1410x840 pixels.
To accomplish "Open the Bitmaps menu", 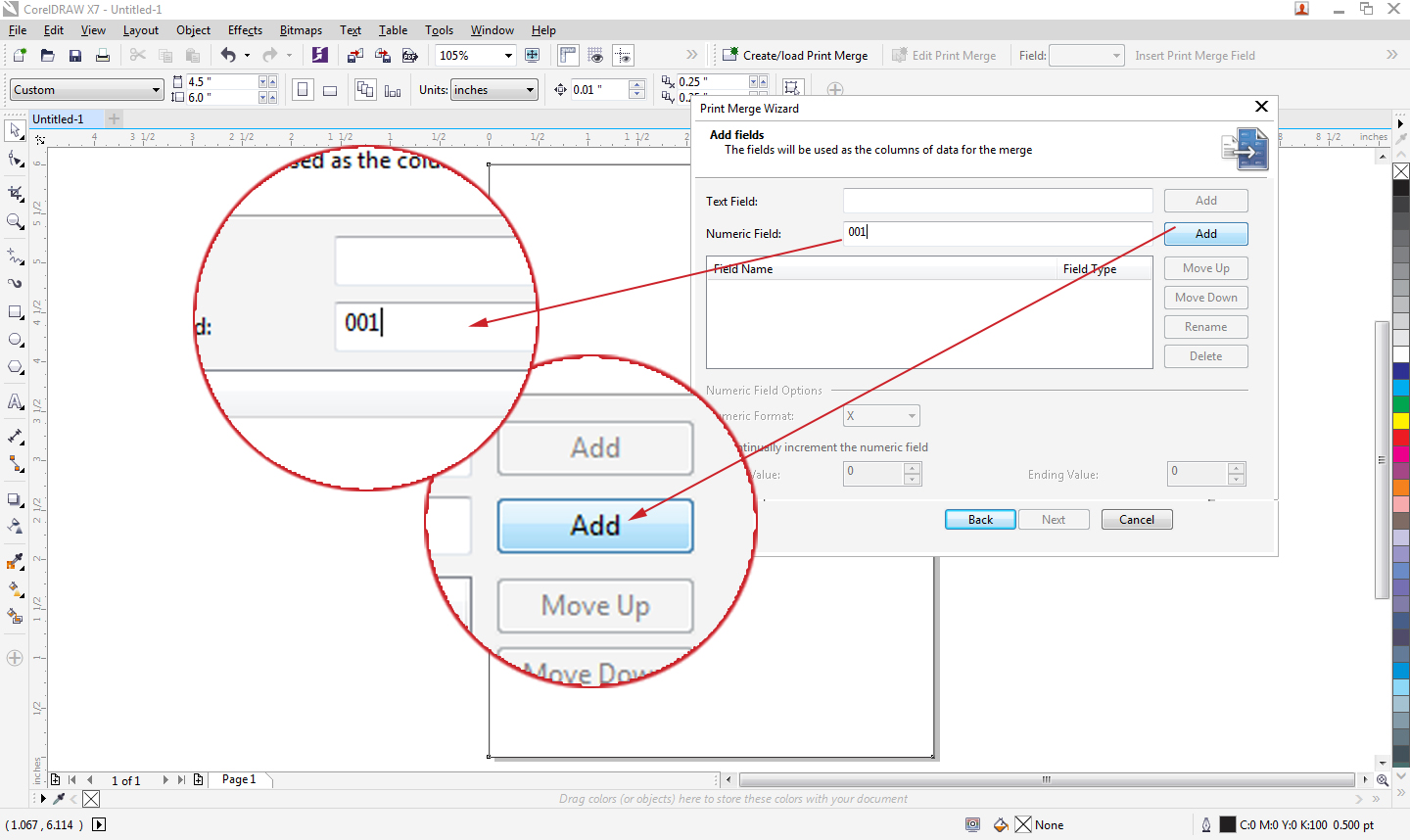I will point(301,30).
